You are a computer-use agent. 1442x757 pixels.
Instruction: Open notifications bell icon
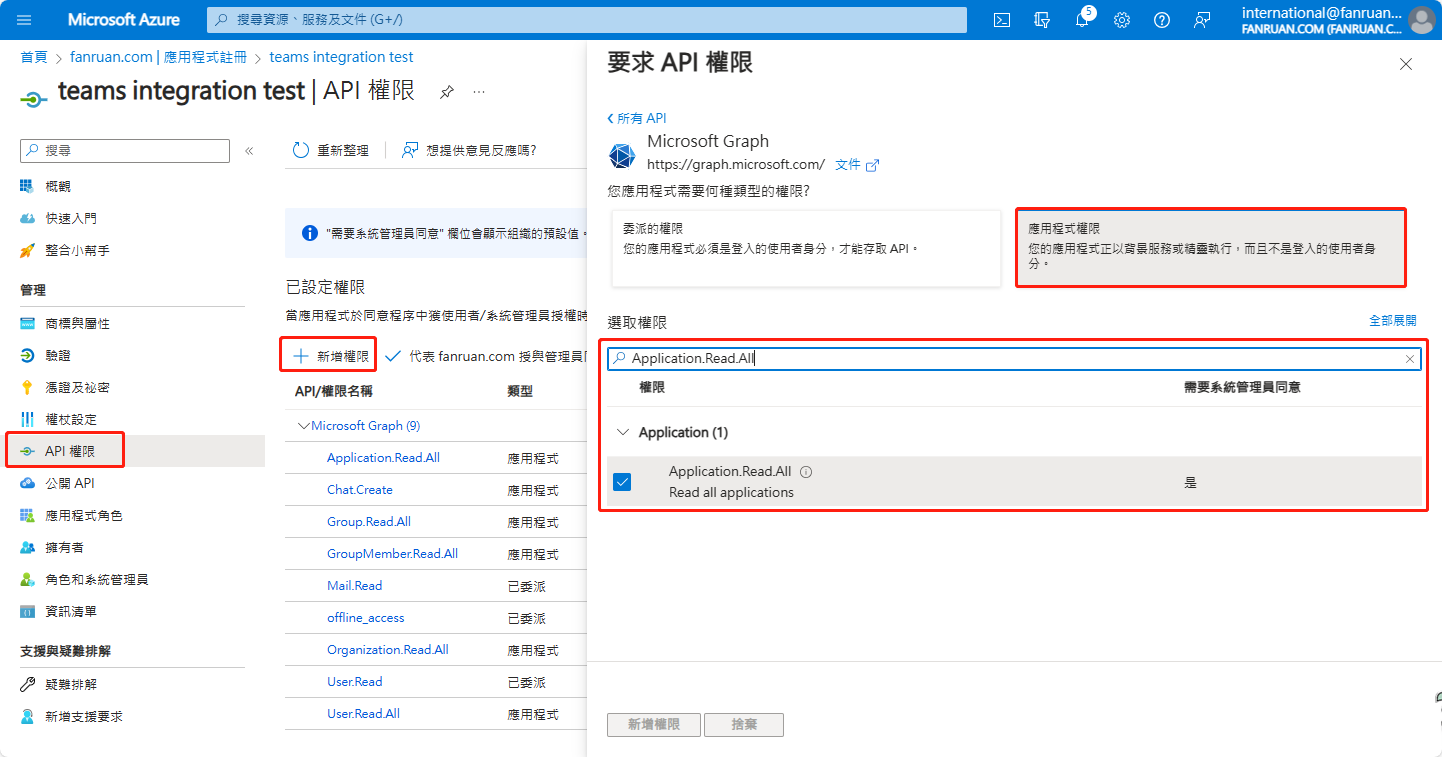(1082, 20)
